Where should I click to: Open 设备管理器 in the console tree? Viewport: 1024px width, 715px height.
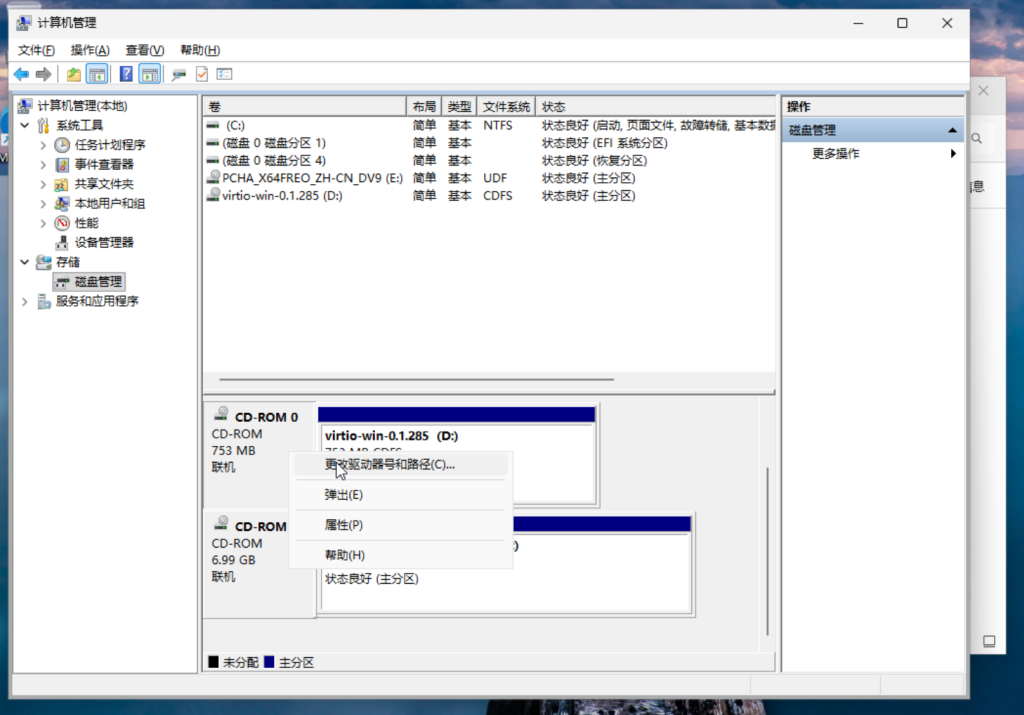(x=103, y=242)
